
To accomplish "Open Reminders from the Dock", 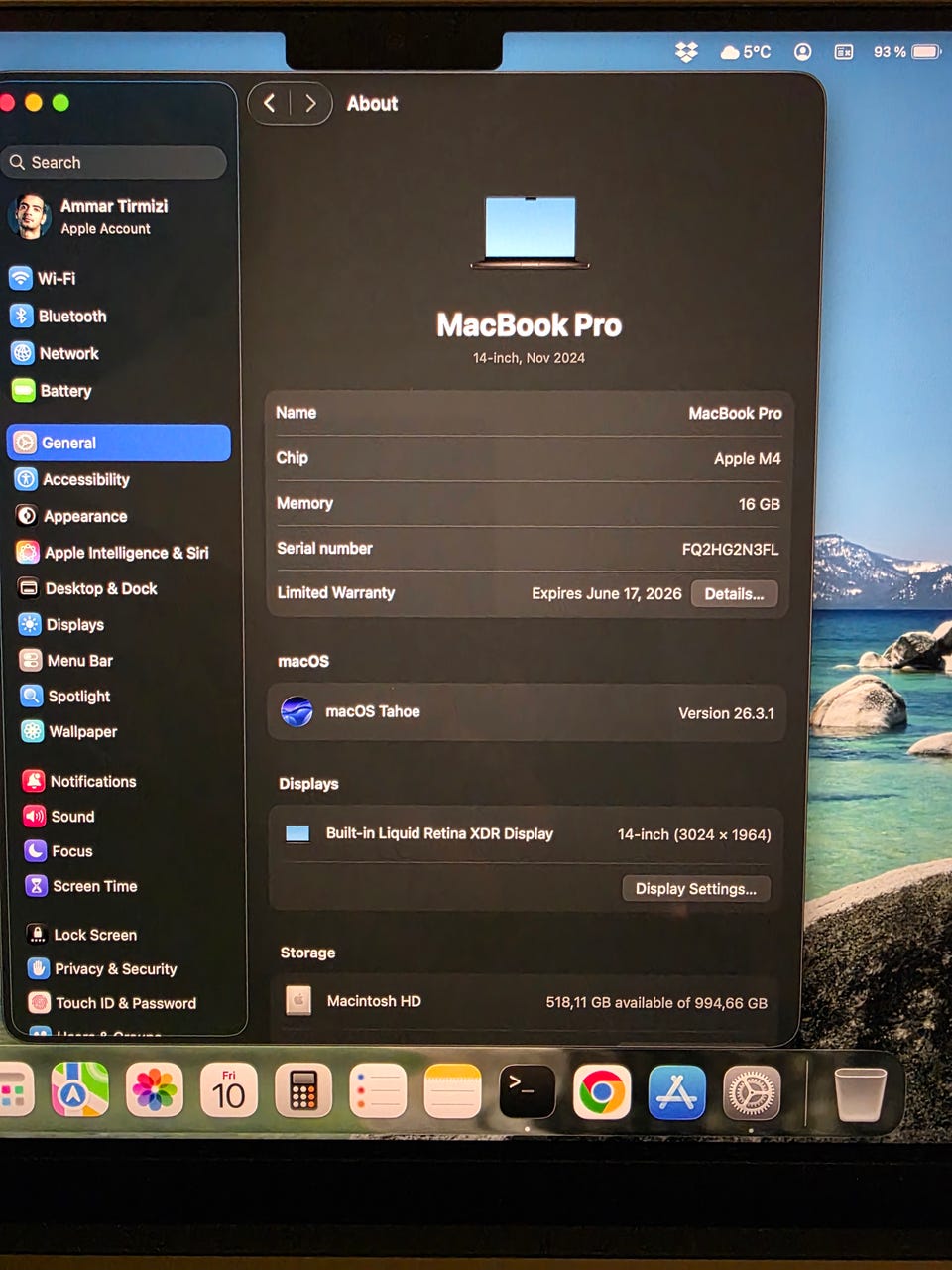I will coord(378,1090).
